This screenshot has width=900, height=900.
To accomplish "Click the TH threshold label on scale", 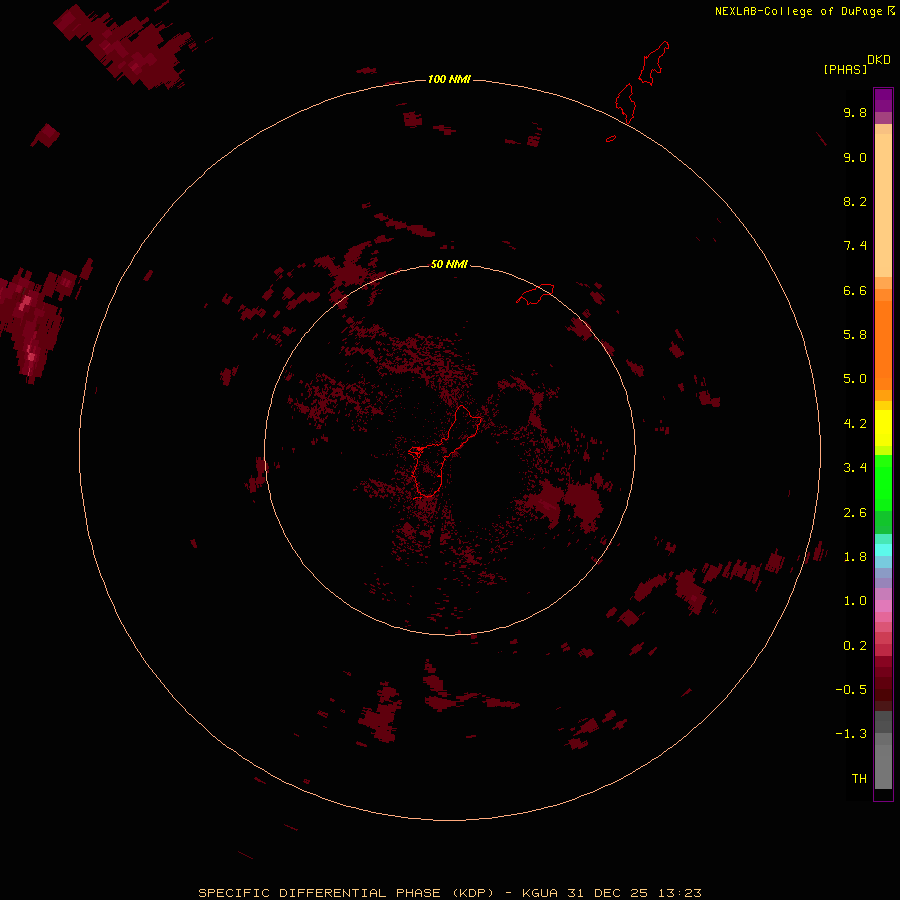I will [859, 779].
